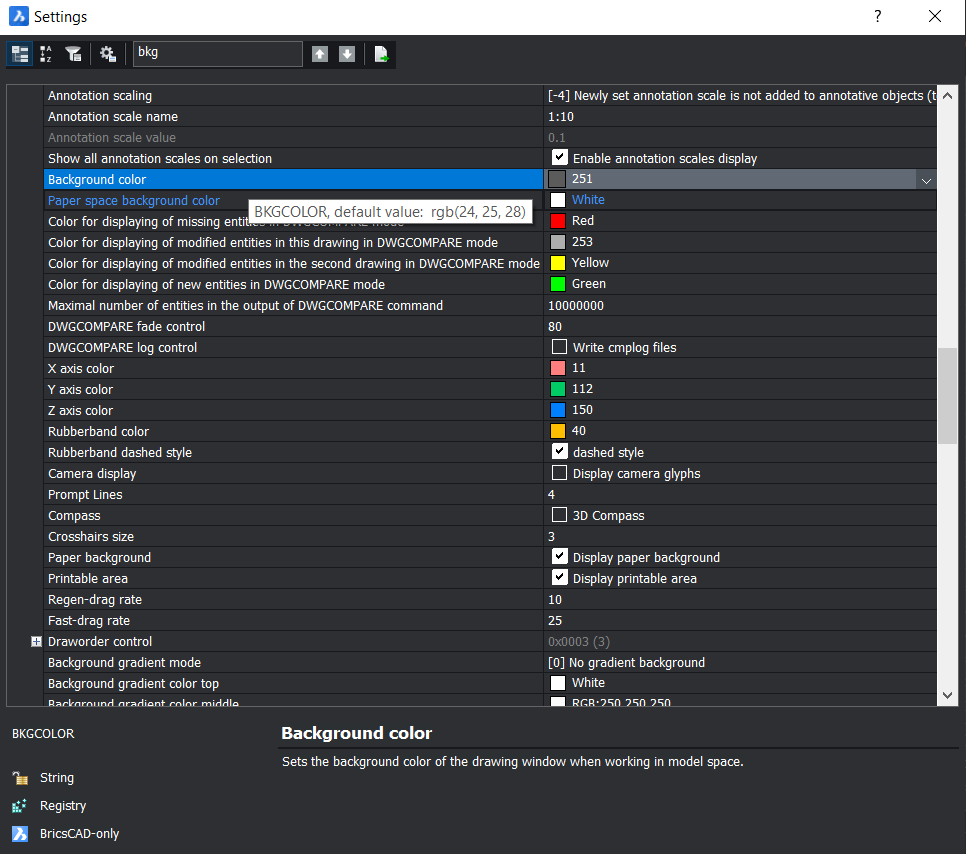Image resolution: width=966 pixels, height=854 pixels.
Task: Select the 'Crosshairs size' setting
Action: [92, 536]
